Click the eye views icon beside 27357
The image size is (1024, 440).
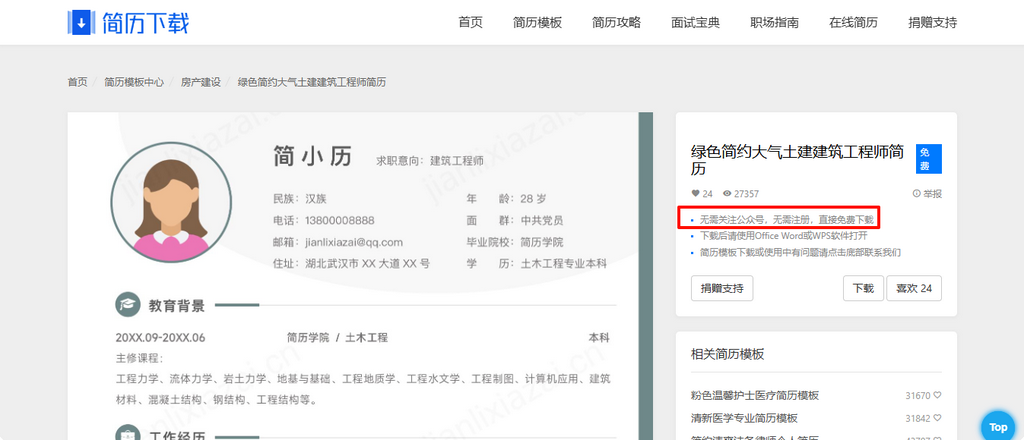click(x=728, y=194)
